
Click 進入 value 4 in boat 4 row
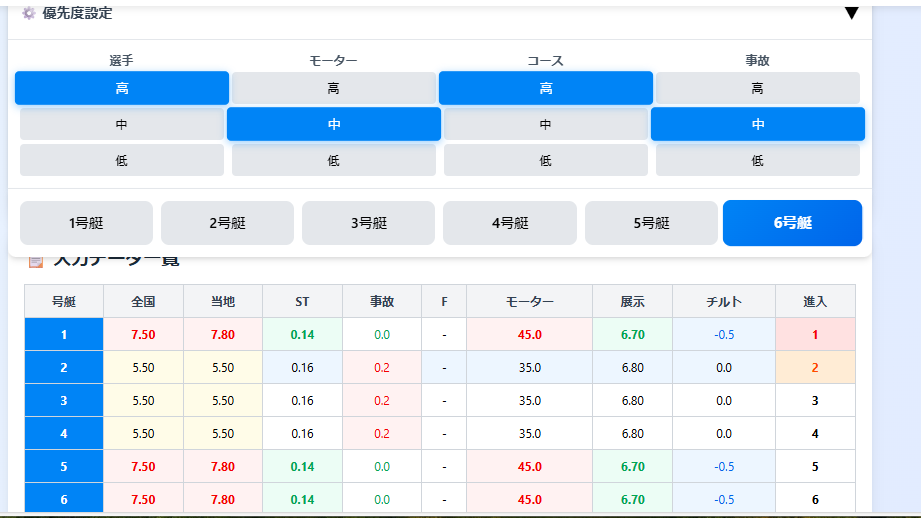point(815,433)
